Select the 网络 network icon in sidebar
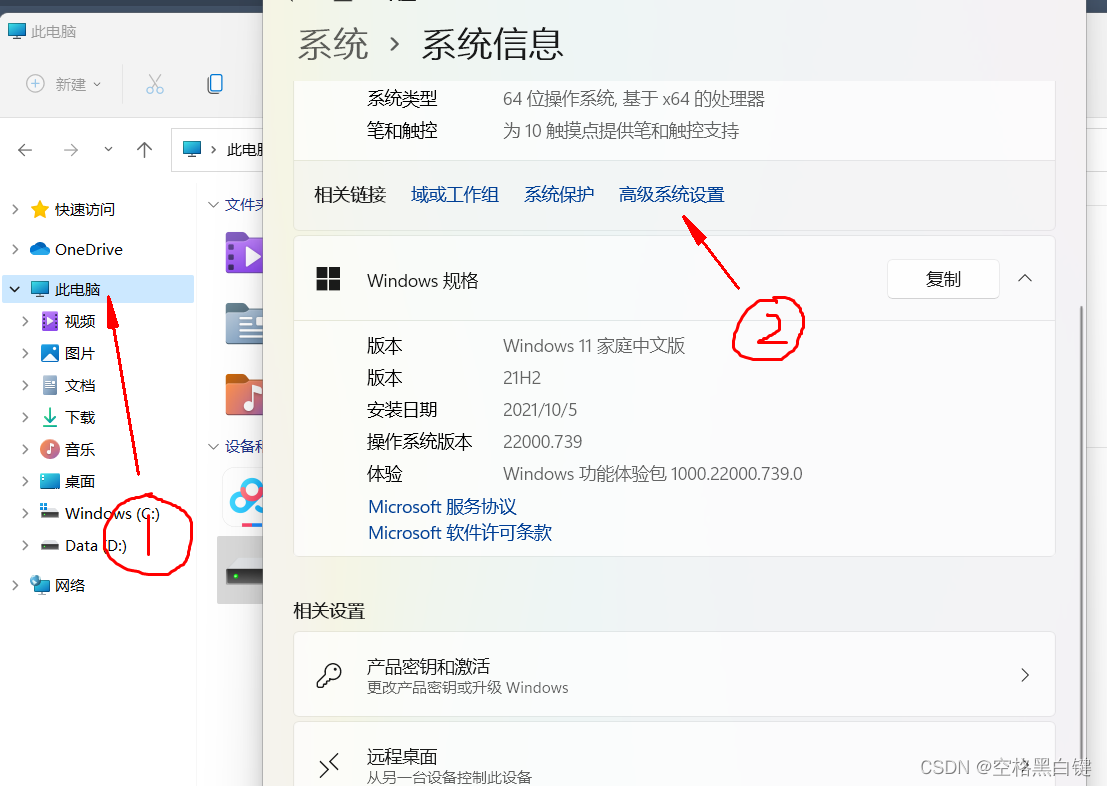1107x786 pixels. click(40, 585)
